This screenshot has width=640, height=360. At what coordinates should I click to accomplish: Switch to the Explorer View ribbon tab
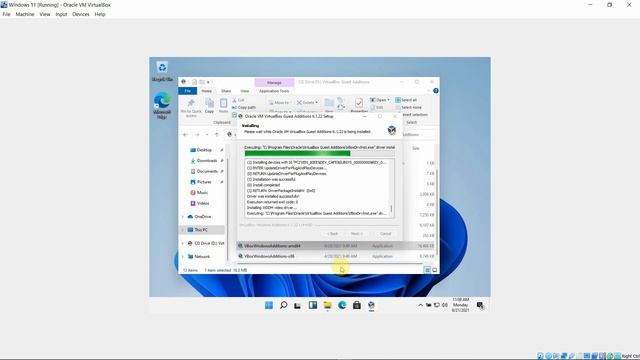[x=244, y=91]
